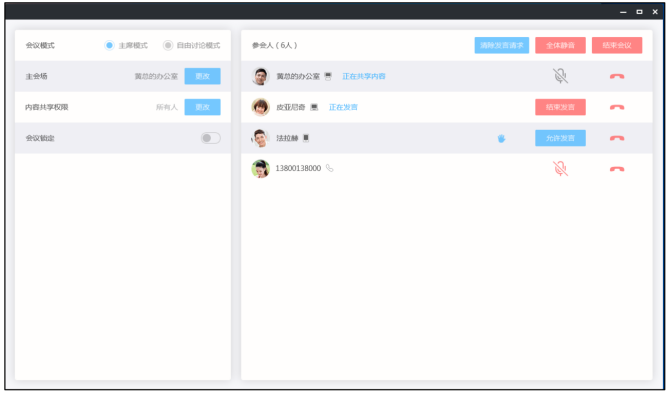Click the blue raised-hand icon for 法拉赫

click(501, 138)
